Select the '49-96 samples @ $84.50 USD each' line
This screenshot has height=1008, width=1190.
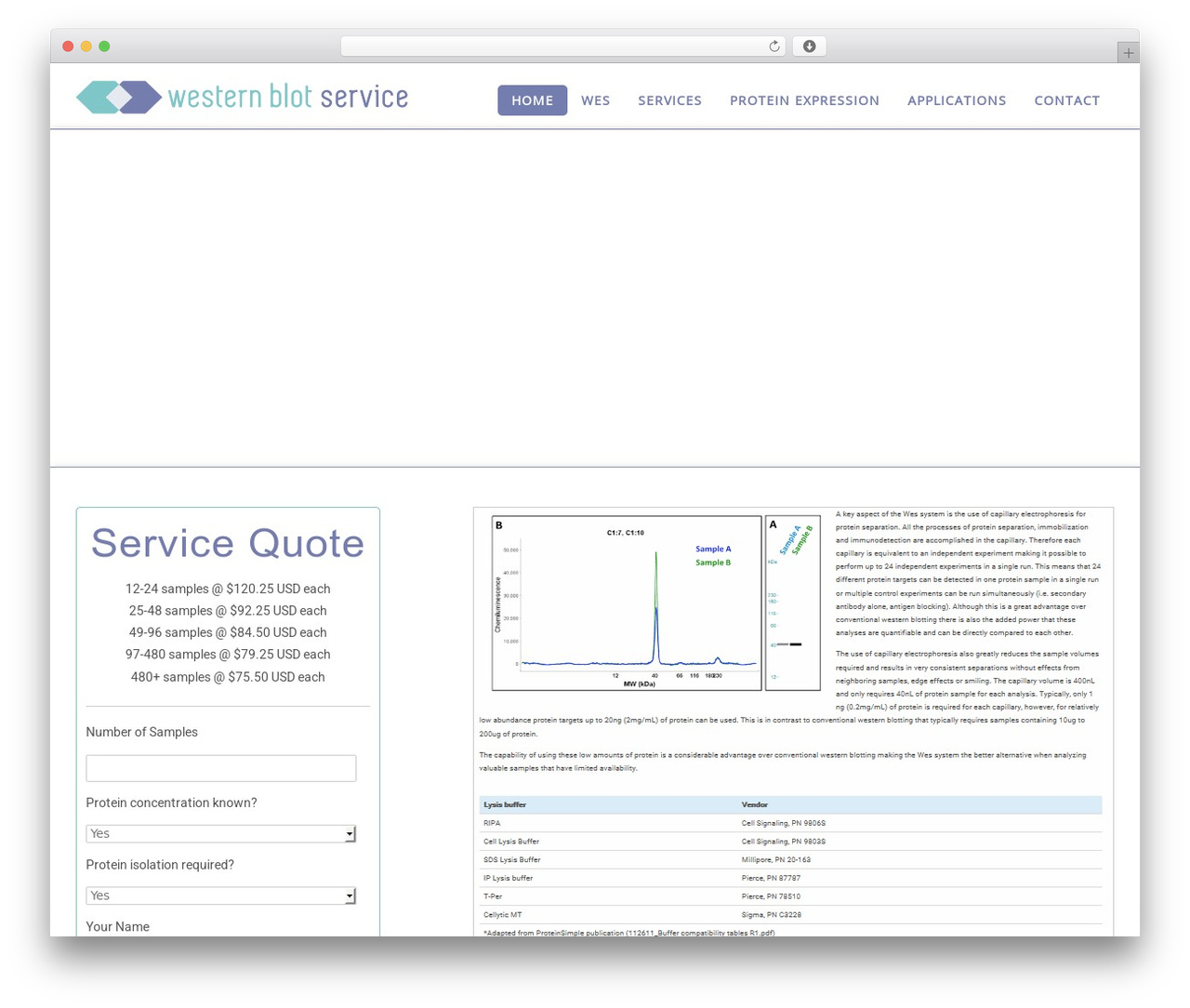coord(228,632)
